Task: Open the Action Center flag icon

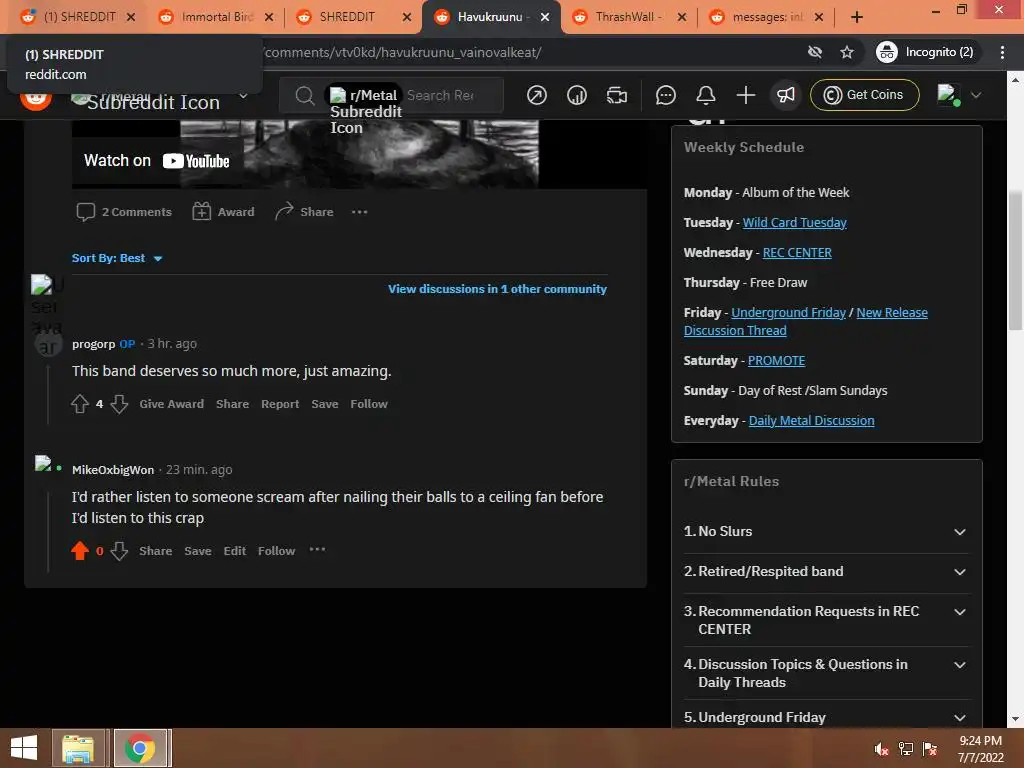Action: 930,749
